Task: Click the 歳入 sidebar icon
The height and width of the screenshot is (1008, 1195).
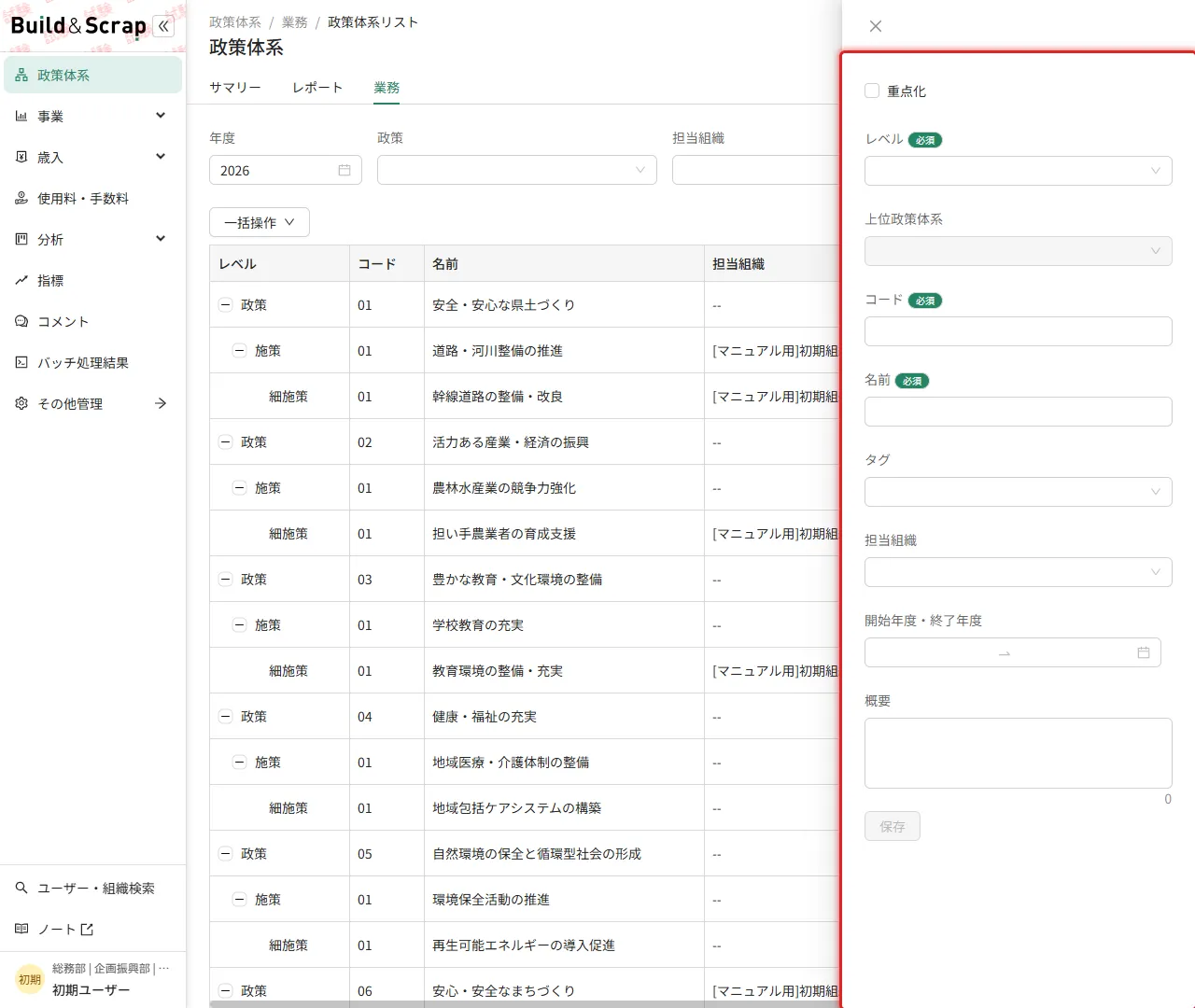Action: 21,158
